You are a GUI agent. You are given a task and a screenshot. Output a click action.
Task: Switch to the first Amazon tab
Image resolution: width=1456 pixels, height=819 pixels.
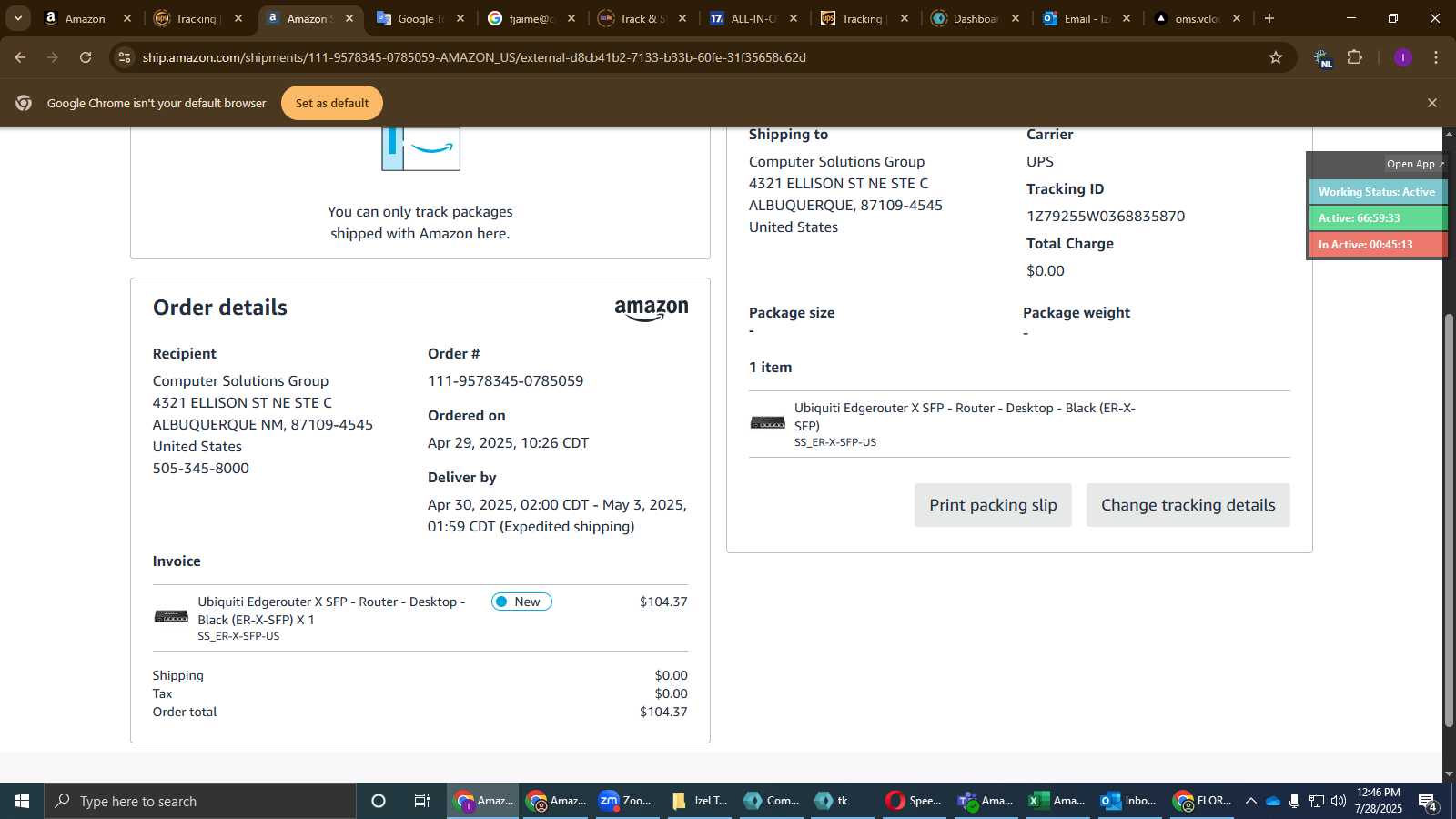[x=87, y=18]
